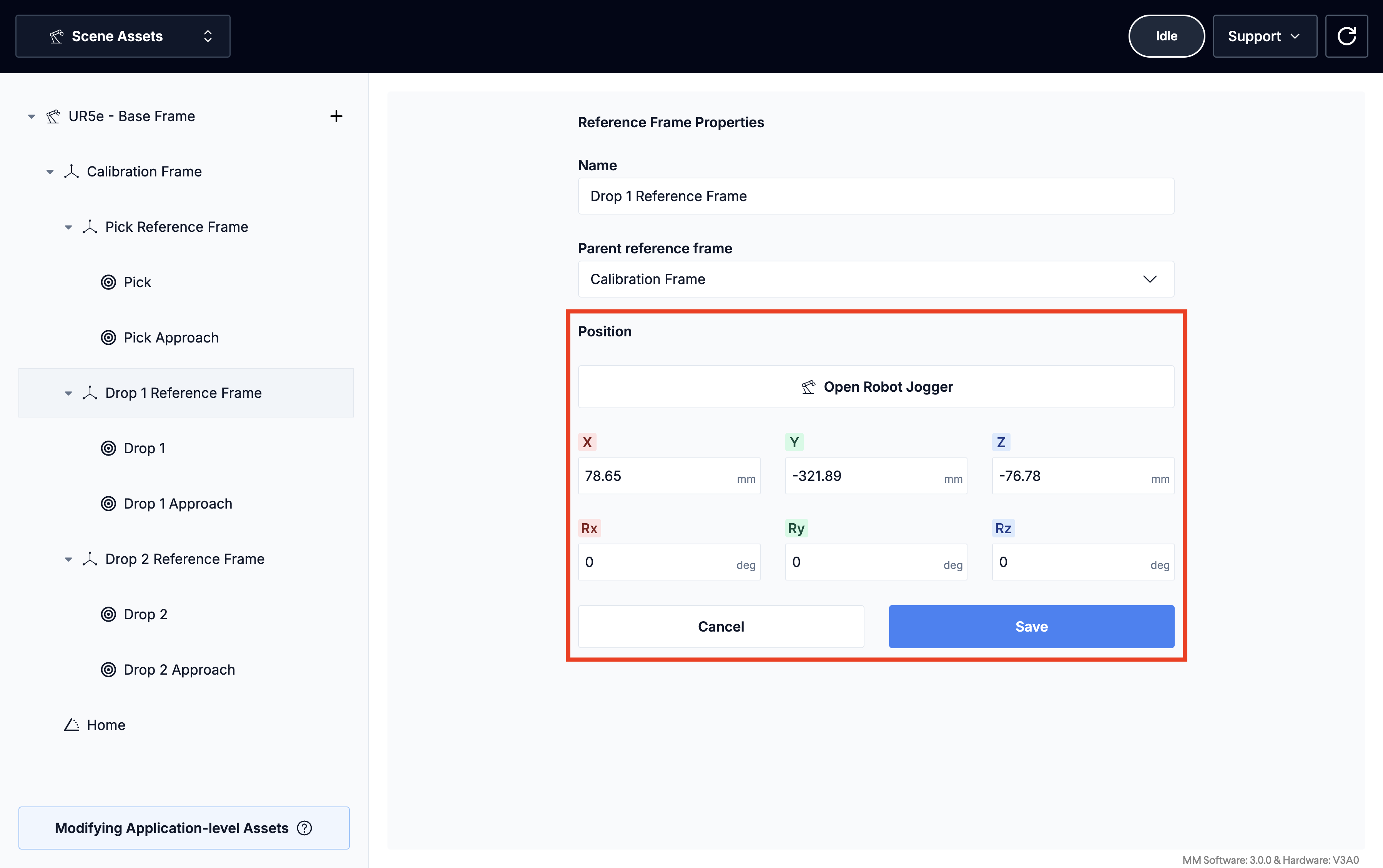Click the plus icon to add asset

click(x=336, y=116)
